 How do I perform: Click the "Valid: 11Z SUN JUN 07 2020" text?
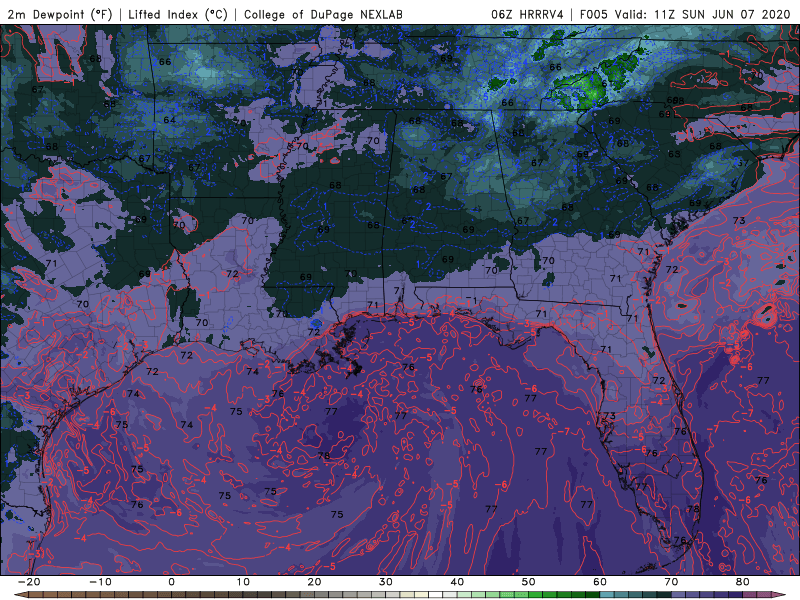tap(703, 14)
